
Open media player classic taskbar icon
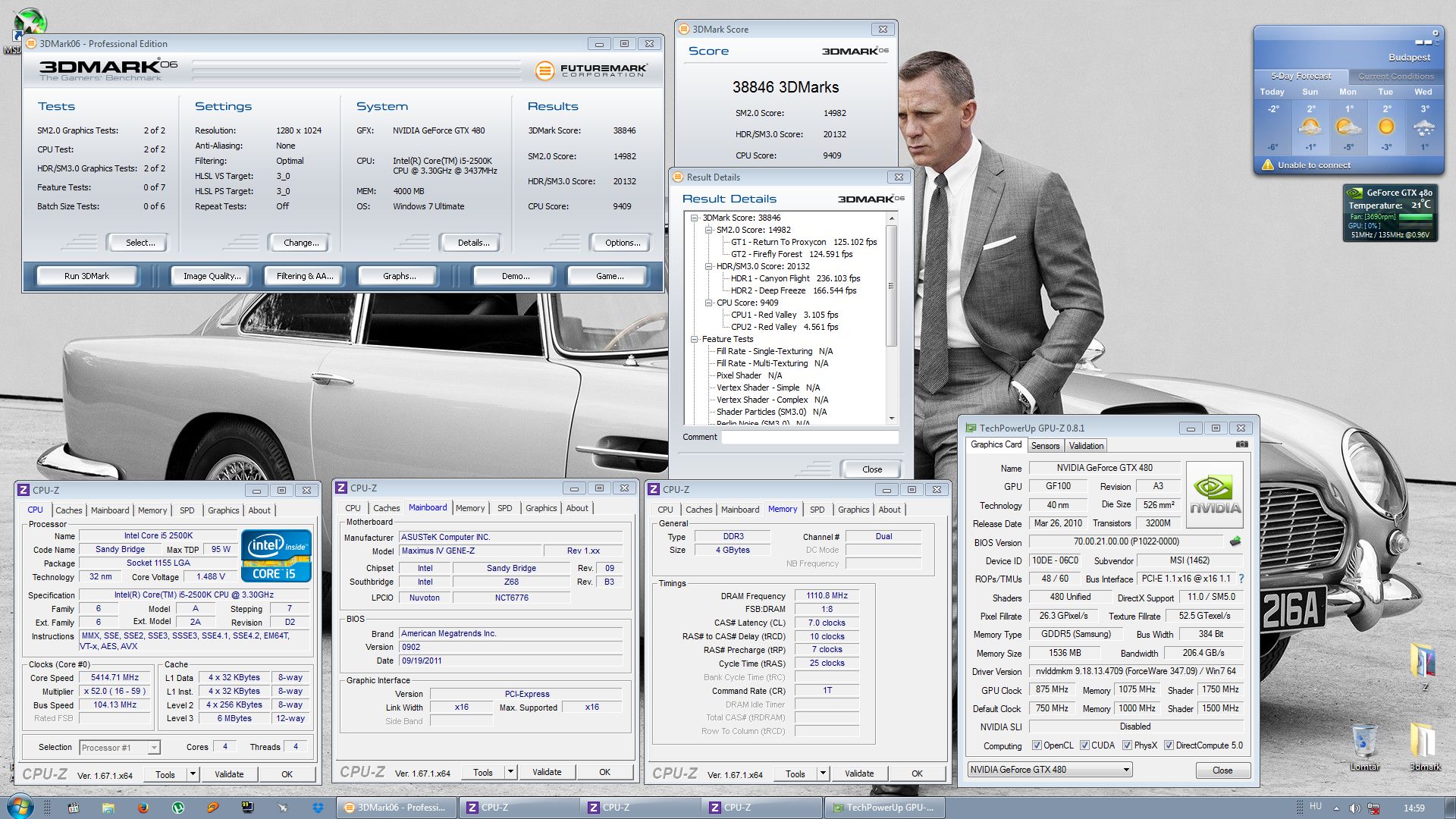point(73,808)
